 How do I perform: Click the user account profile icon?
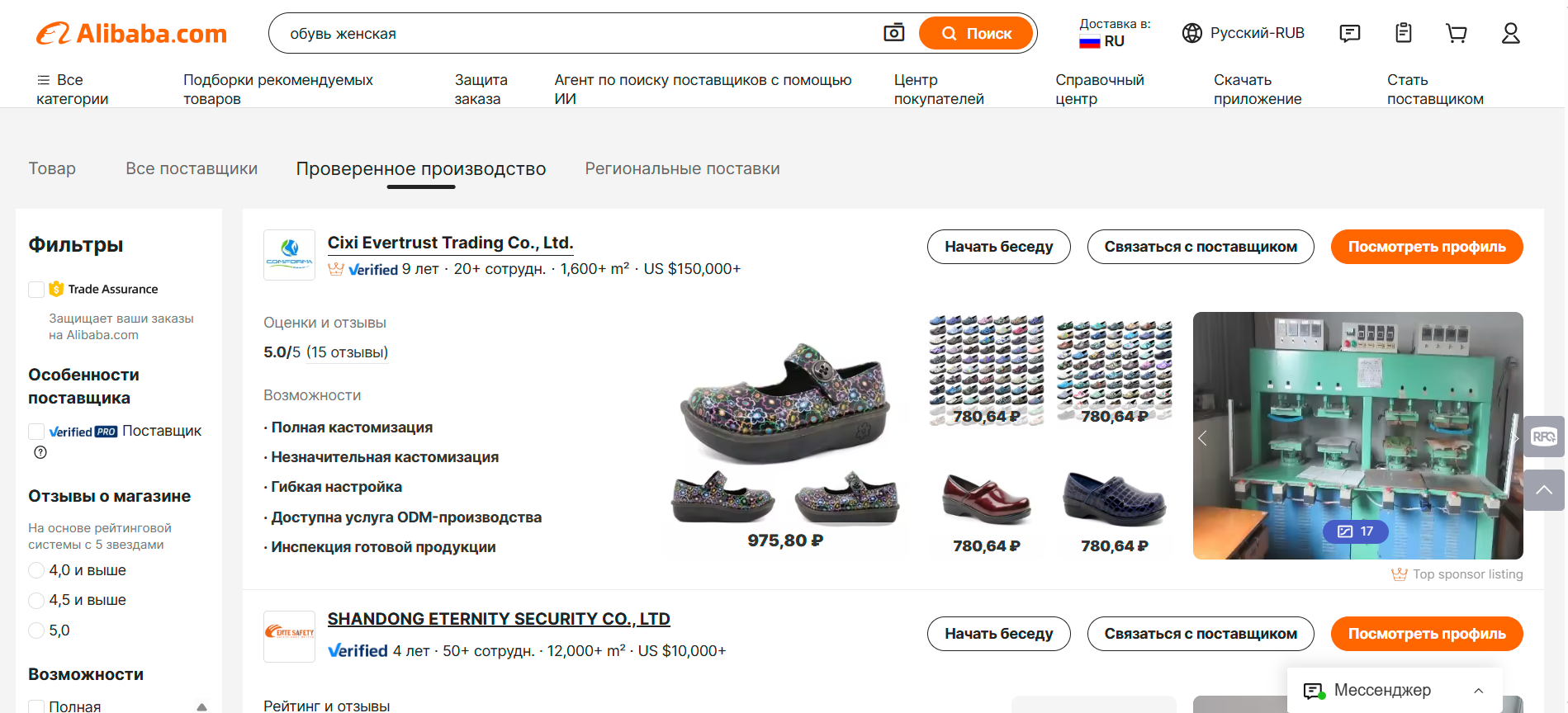(x=1510, y=33)
